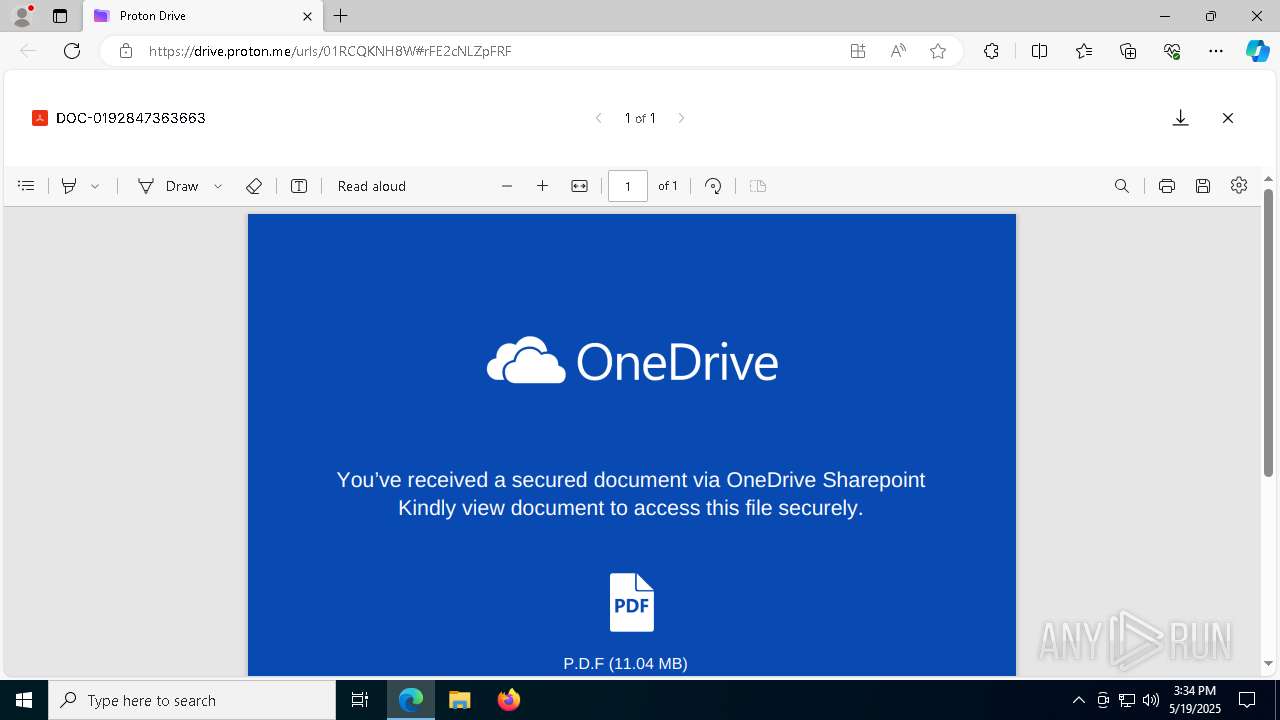This screenshot has height=720, width=1280.
Task: Save the PDF with disk icon
Action: pos(1203,186)
